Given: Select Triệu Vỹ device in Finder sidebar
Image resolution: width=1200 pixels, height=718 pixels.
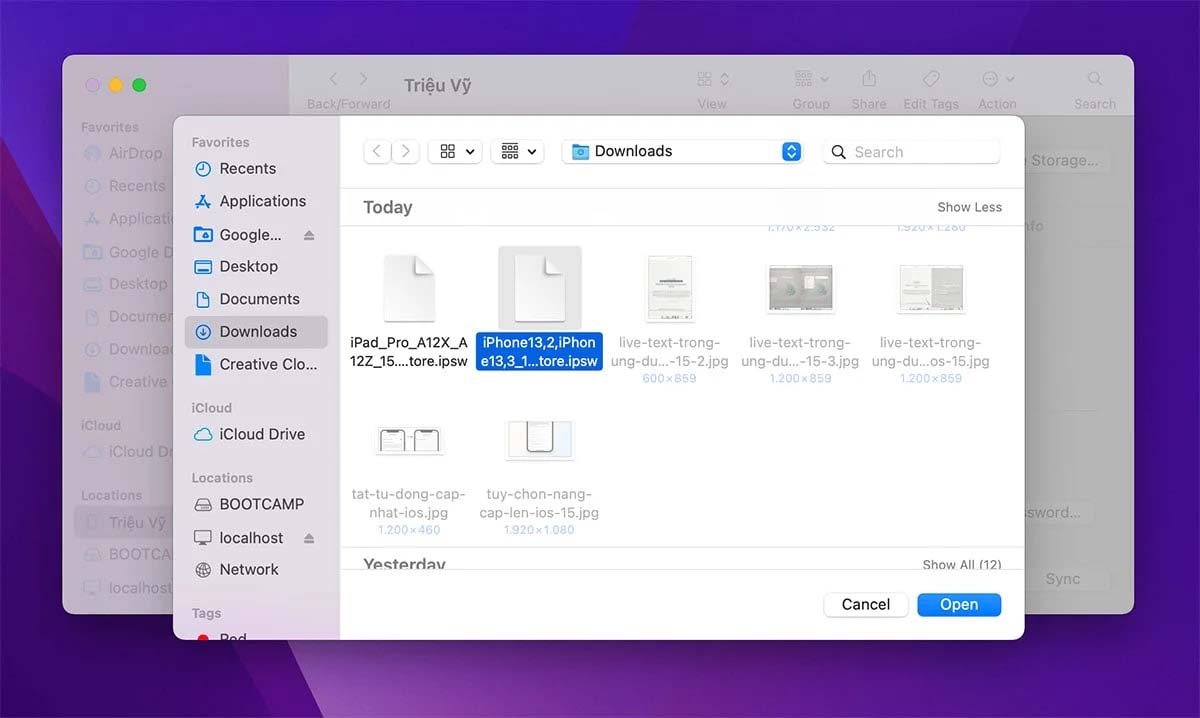Looking at the screenshot, I should click(x=125, y=522).
